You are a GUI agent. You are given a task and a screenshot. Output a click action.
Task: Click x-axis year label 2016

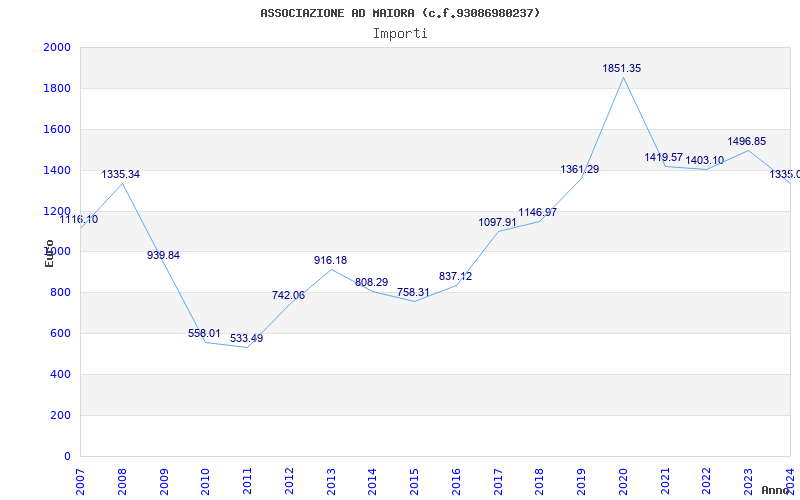(x=456, y=482)
